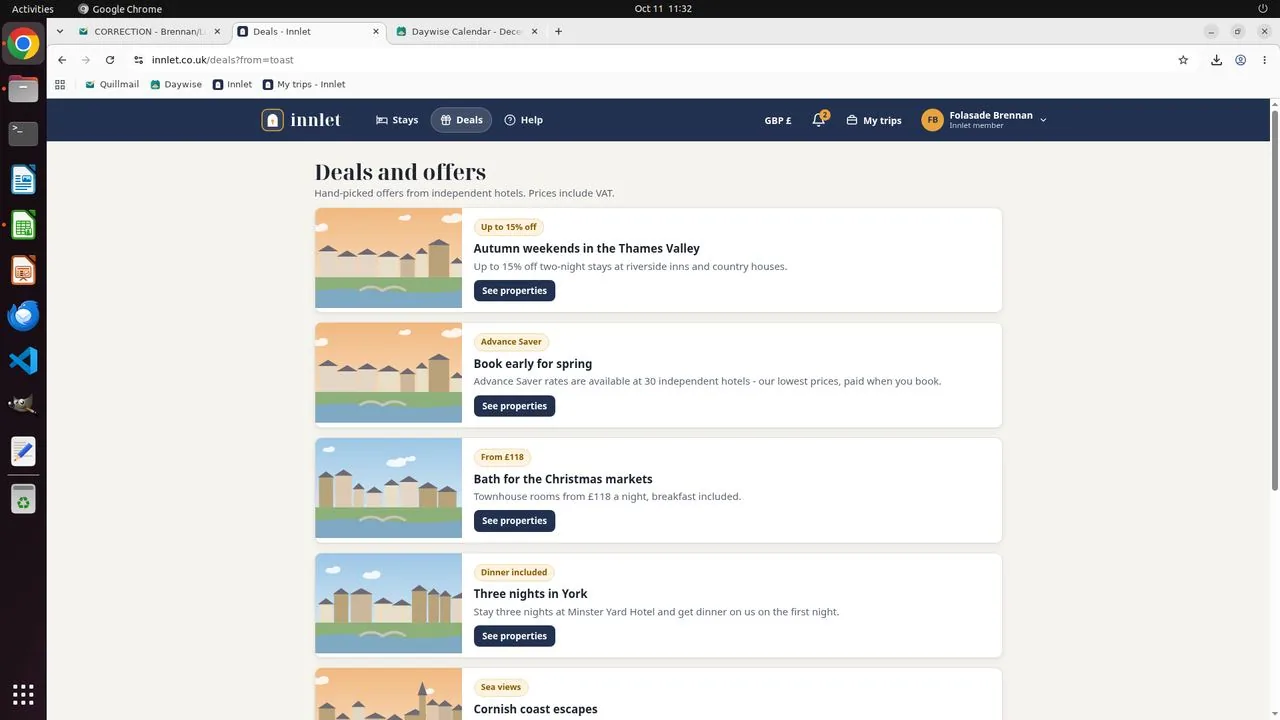Open LibreOffice Impress from dock

click(23, 270)
